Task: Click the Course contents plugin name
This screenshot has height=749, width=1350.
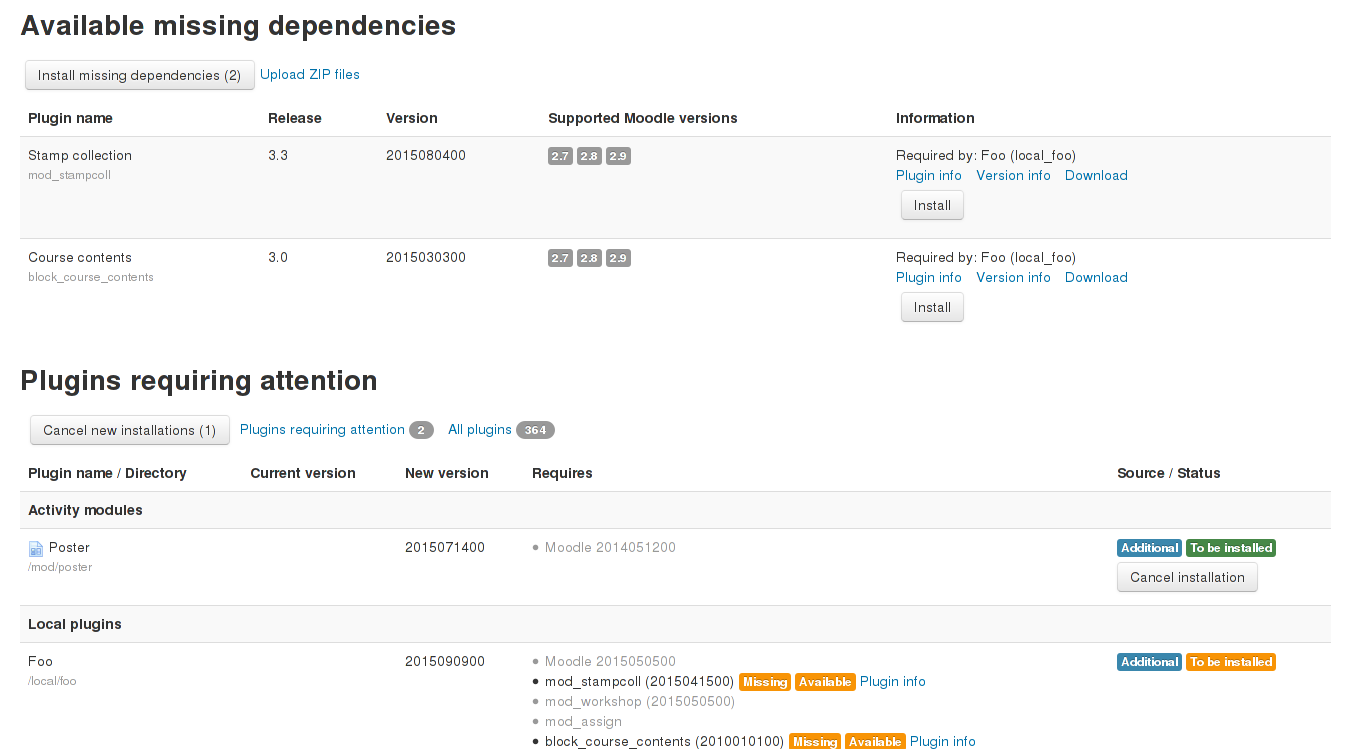Action: tap(80, 257)
